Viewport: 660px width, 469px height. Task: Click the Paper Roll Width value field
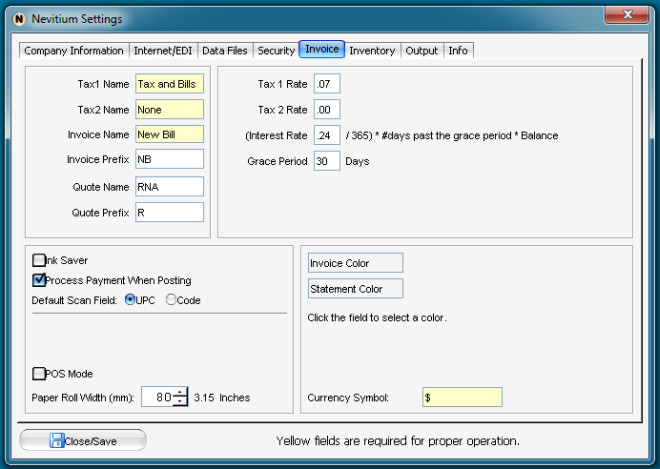(x=158, y=397)
